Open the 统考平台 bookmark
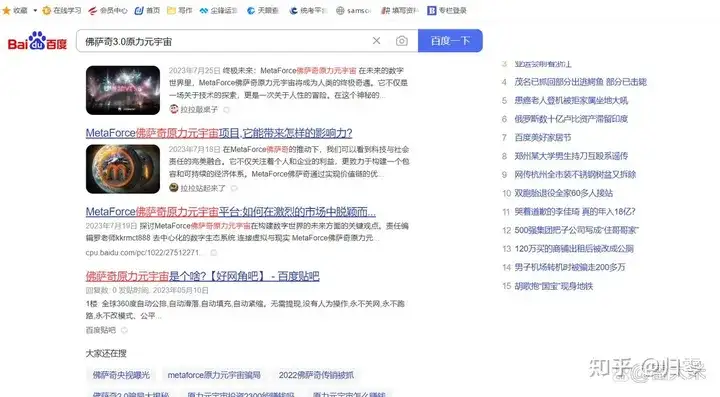 pos(308,11)
